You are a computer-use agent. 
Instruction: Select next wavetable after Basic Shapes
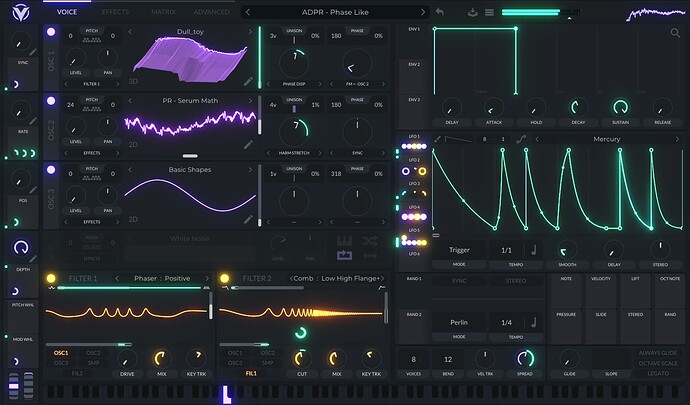click(250, 169)
